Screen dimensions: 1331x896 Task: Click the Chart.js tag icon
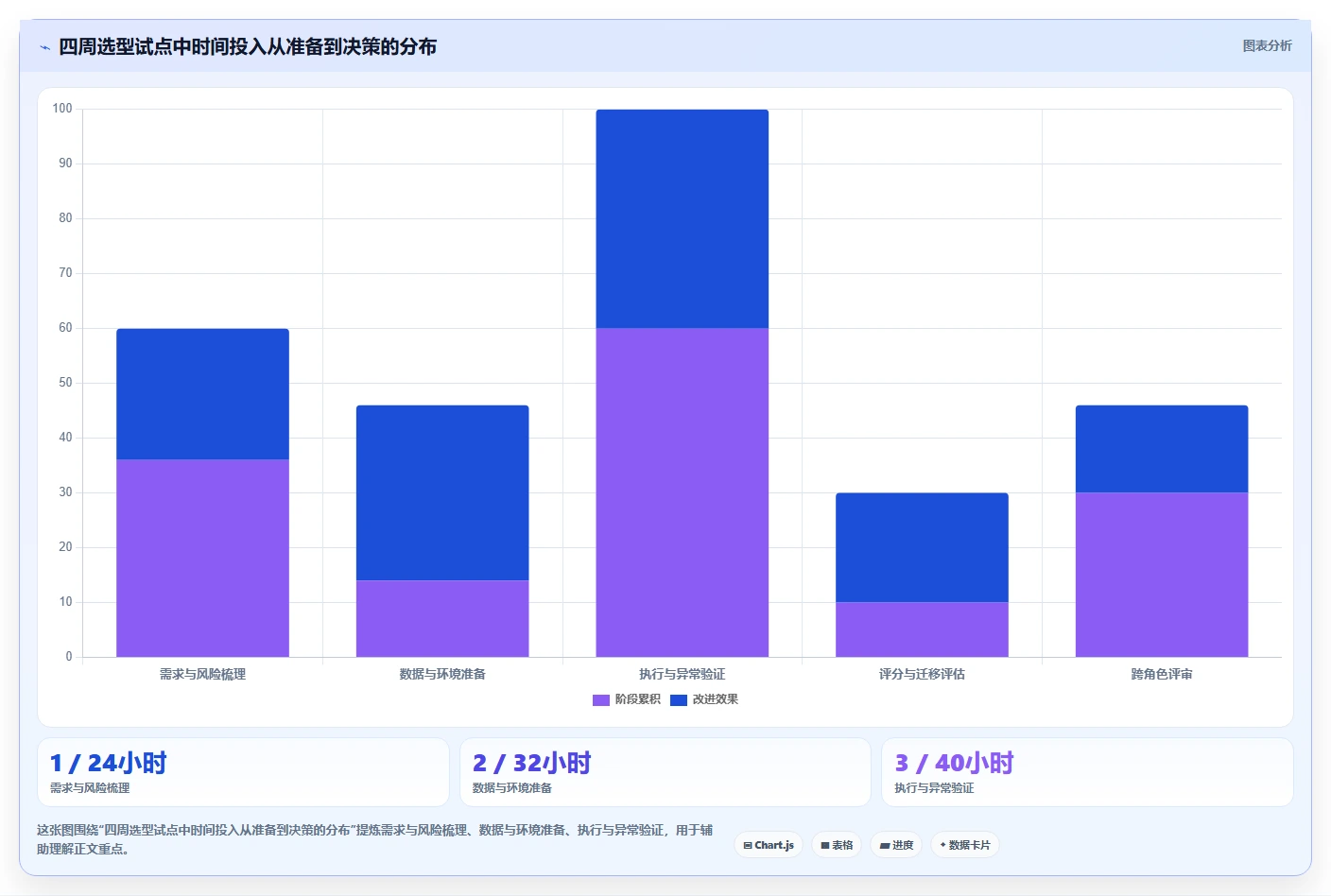[x=748, y=846]
